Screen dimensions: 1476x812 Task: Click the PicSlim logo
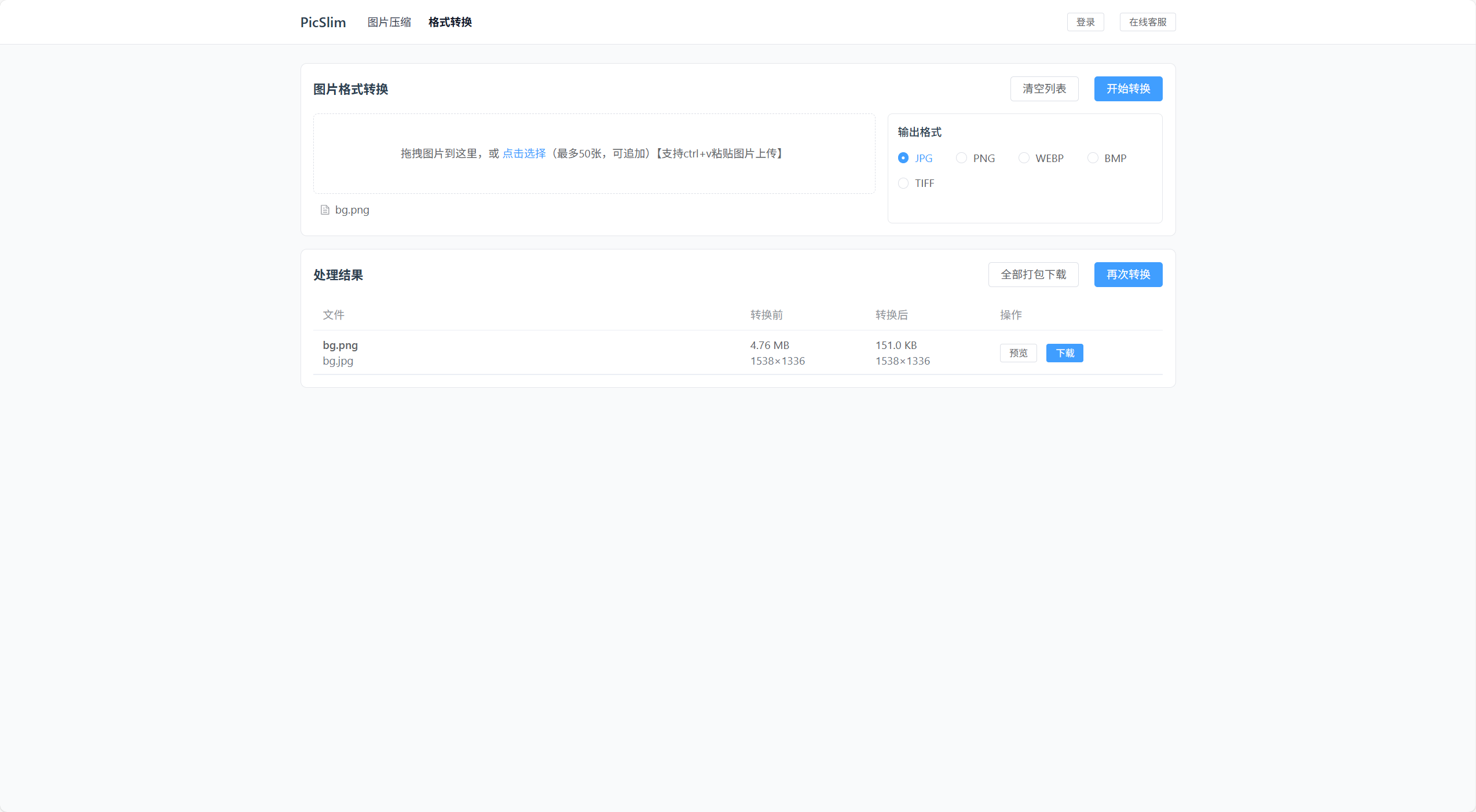[323, 22]
